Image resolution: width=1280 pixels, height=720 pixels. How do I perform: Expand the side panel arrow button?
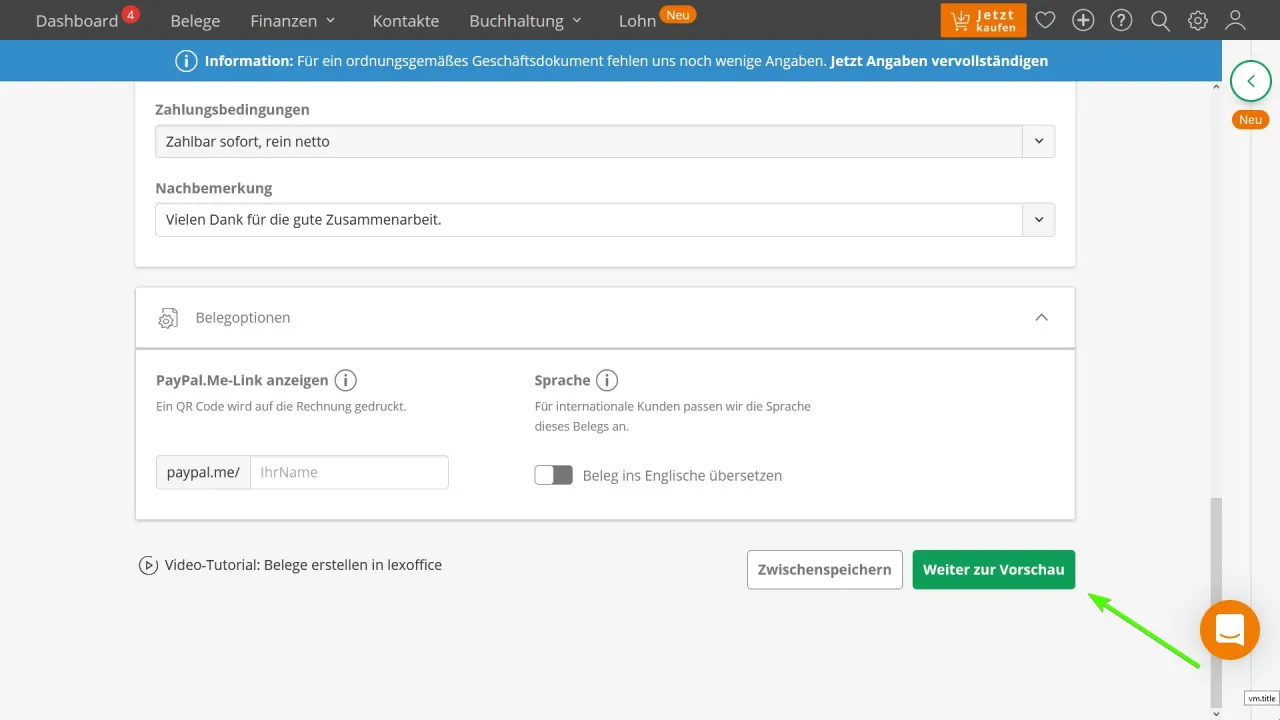[x=1250, y=81]
